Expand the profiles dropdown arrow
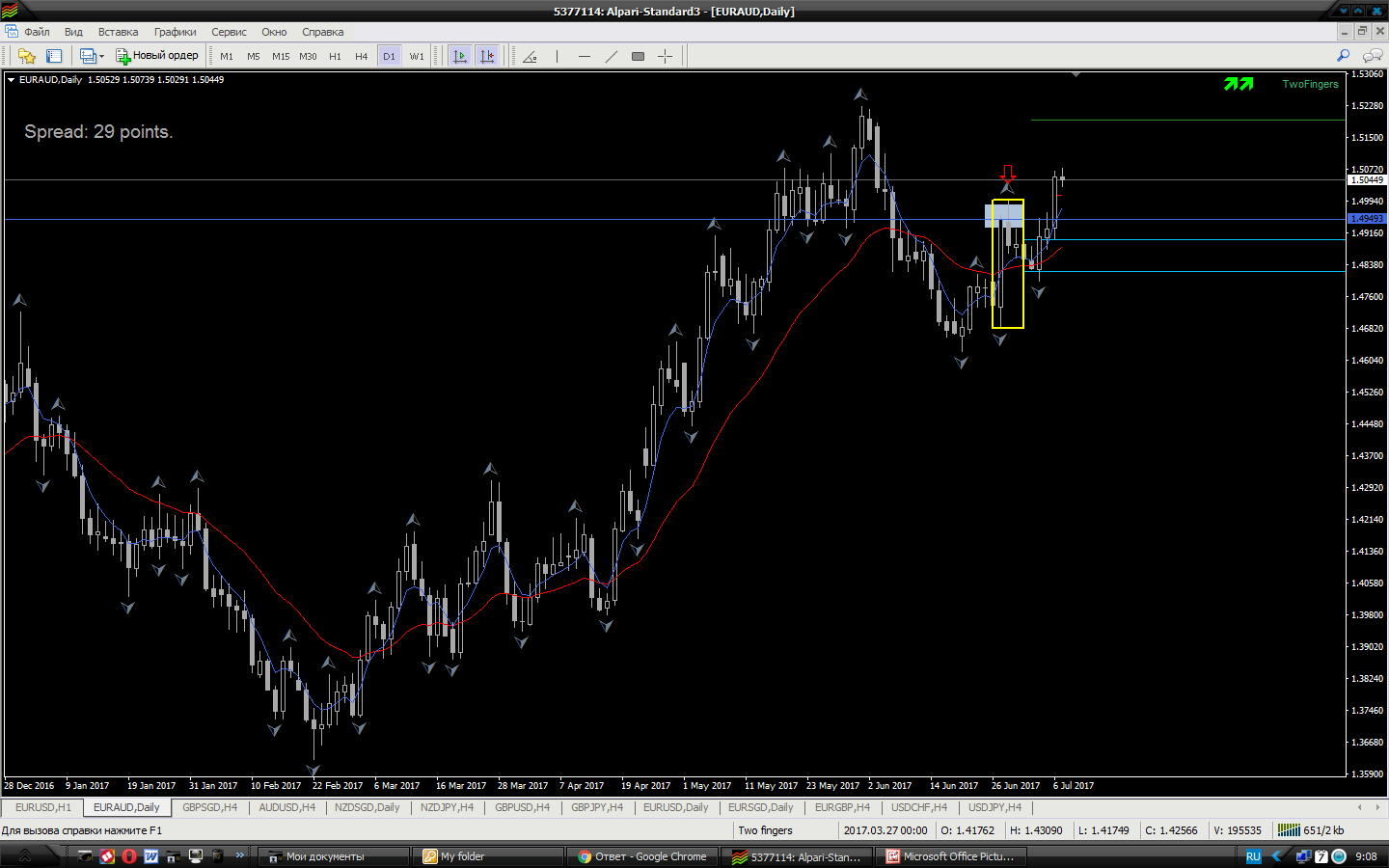This screenshot has width=1389, height=868. click(x=101, y=56)
